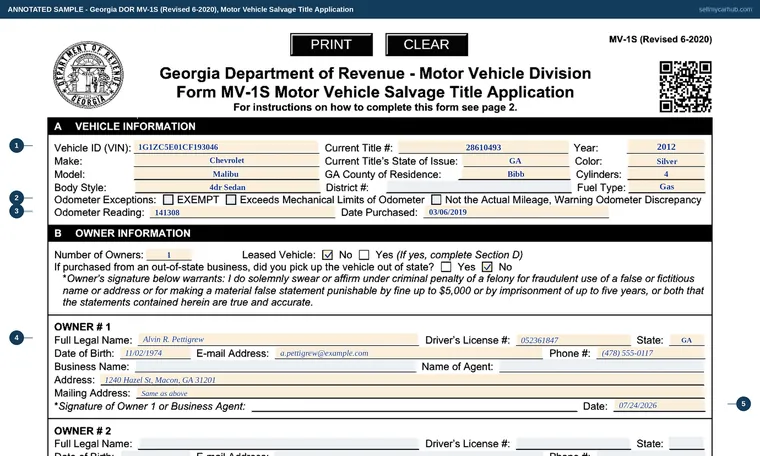This screenshot has height=456, width=760.
Task: Click the 'OWNER # 1' heading
Action: pyautogui.click(x=82, y=327)
